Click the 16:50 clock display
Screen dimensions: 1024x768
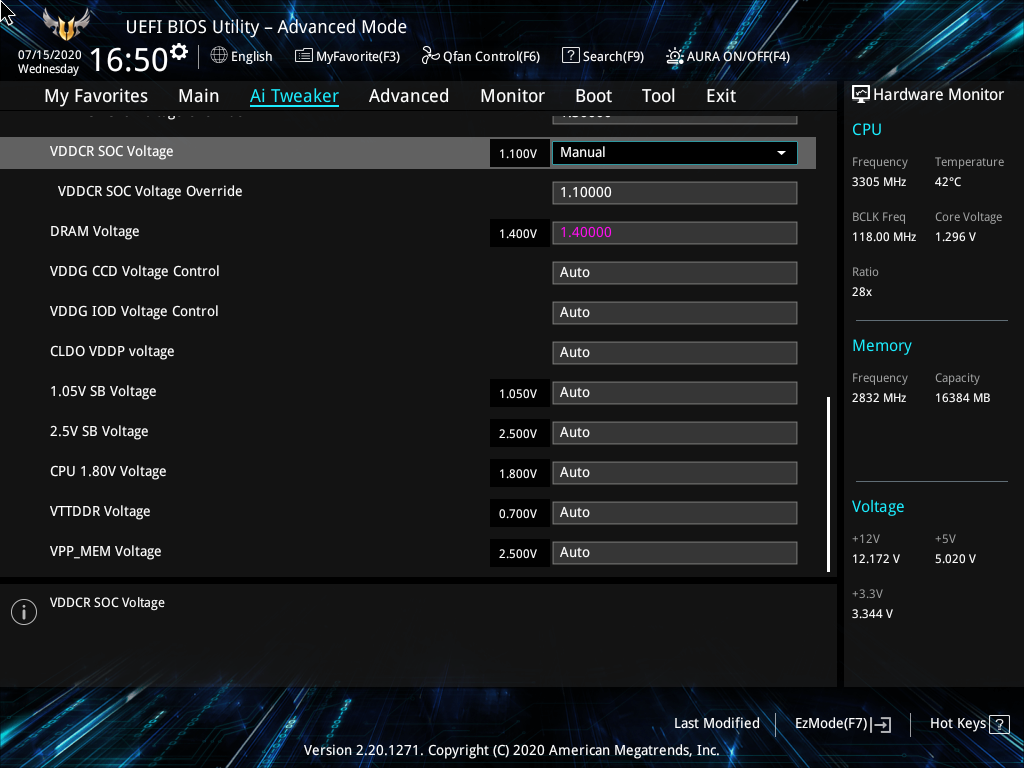click(x=129, y=59)
